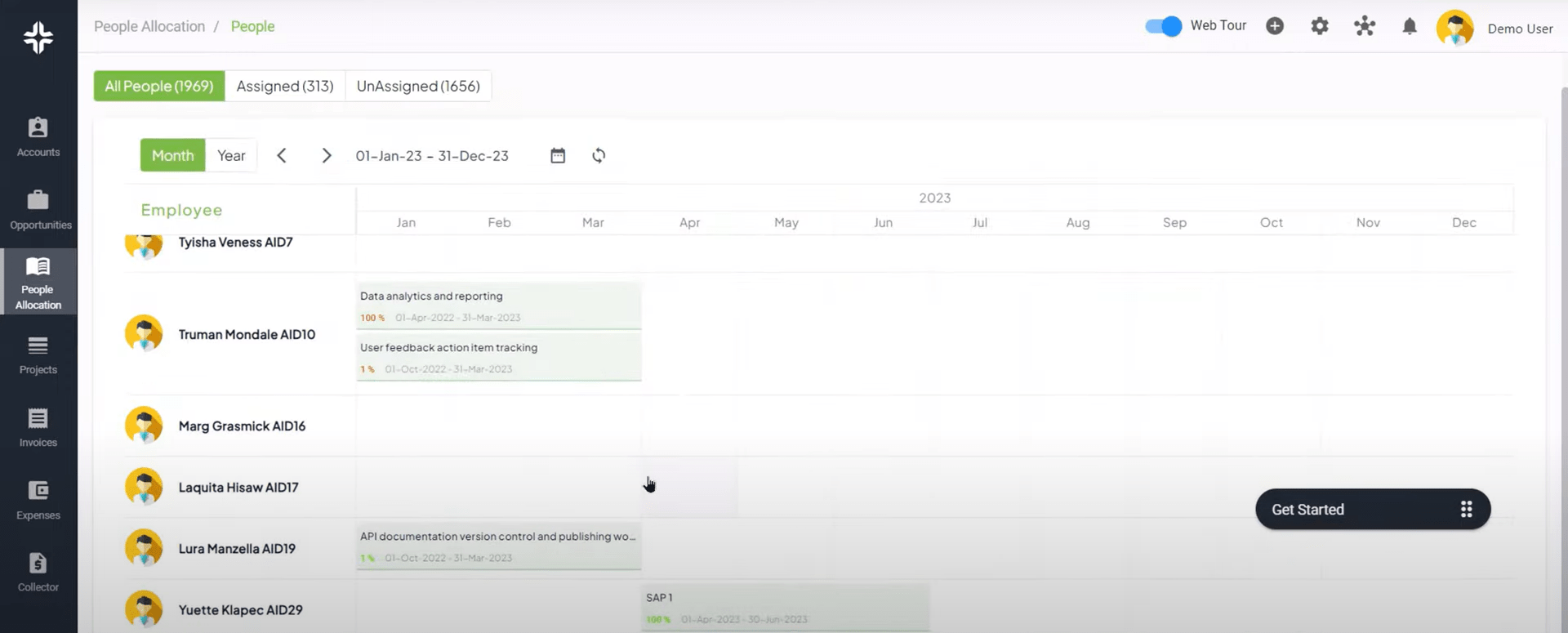Switch timeline to Year view
The image size is (1568, 633).
(x=231, y=156)
